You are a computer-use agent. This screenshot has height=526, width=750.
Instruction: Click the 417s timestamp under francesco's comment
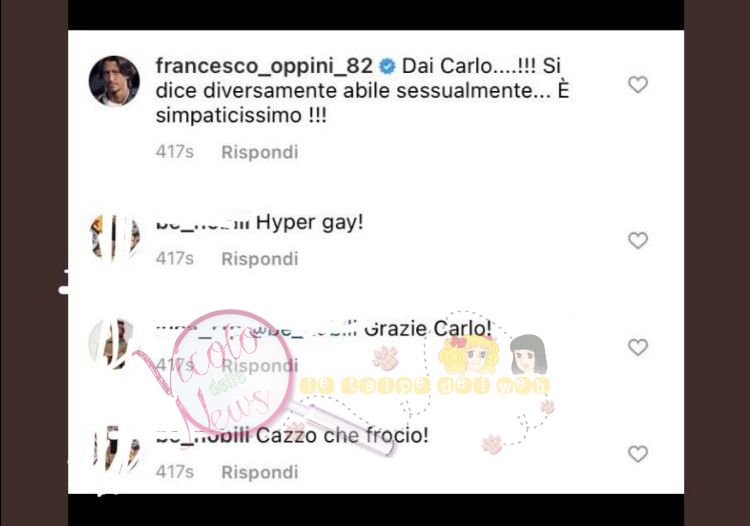click(175, 152)
